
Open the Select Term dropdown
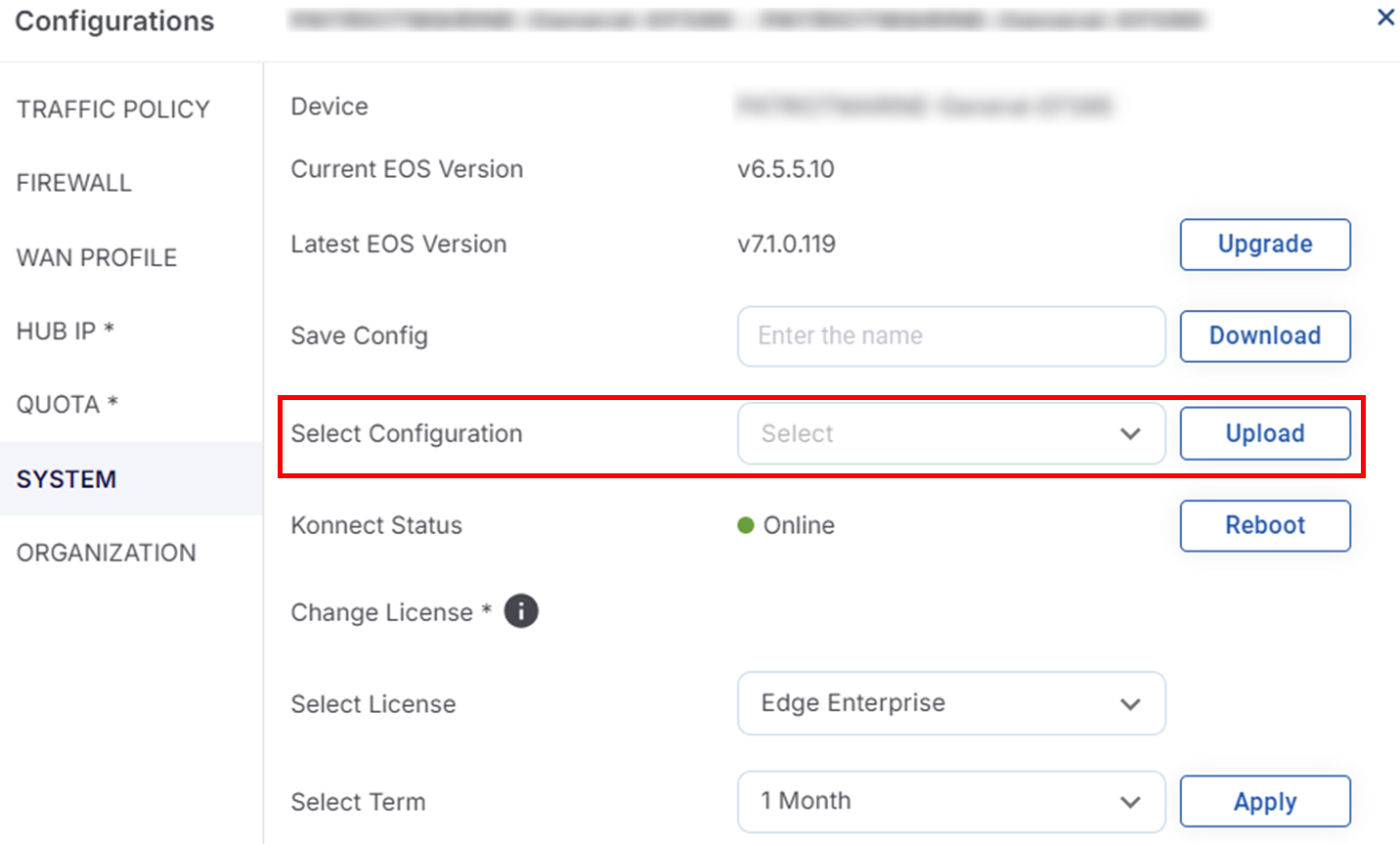point(950,801)
